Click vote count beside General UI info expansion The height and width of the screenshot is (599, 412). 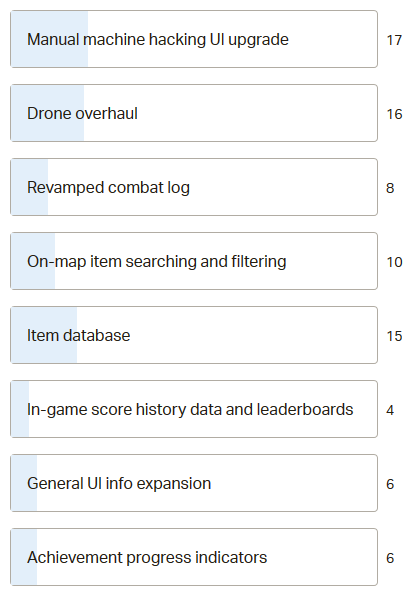pos(390,484)
